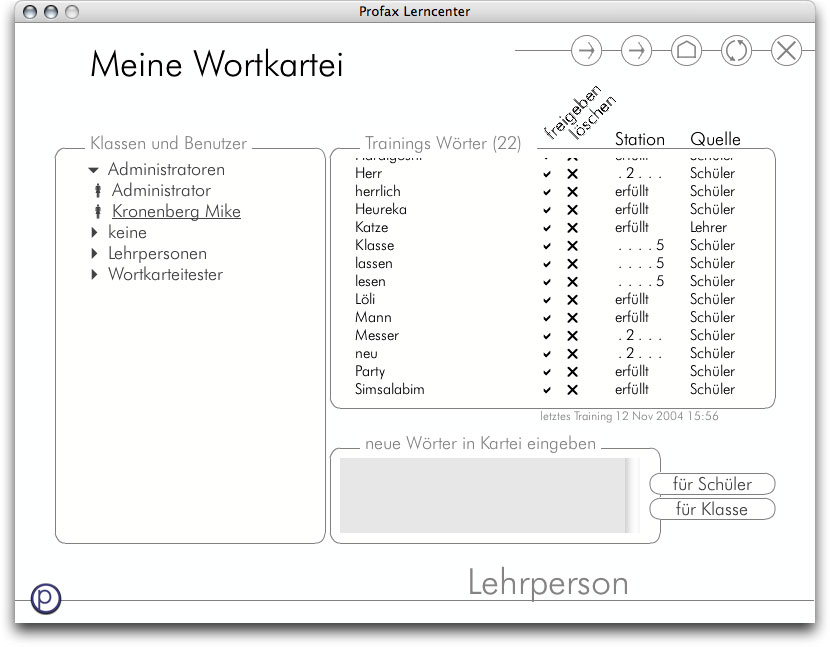Toggle the freigeben checkmark for Simsalabim
This screenshot has height=647, width=830.
pyautogui.click(x=547, y=390)
